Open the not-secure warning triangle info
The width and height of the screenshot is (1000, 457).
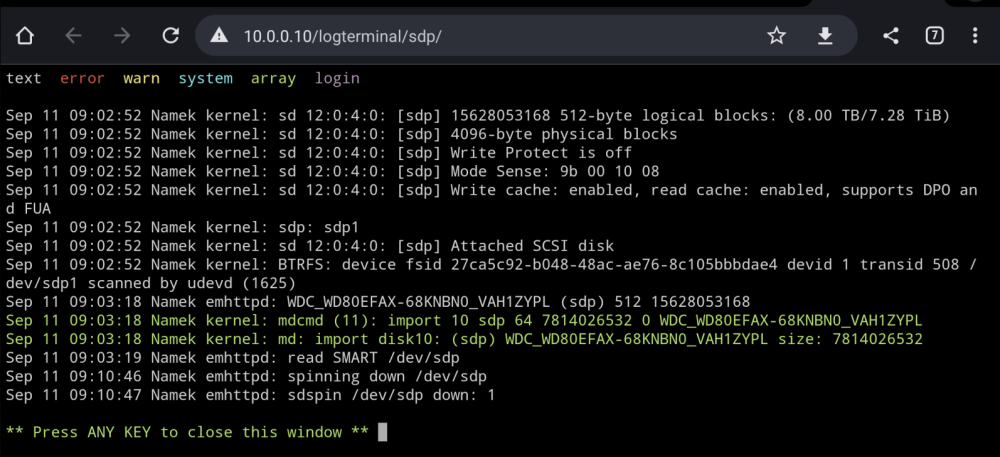219,36
